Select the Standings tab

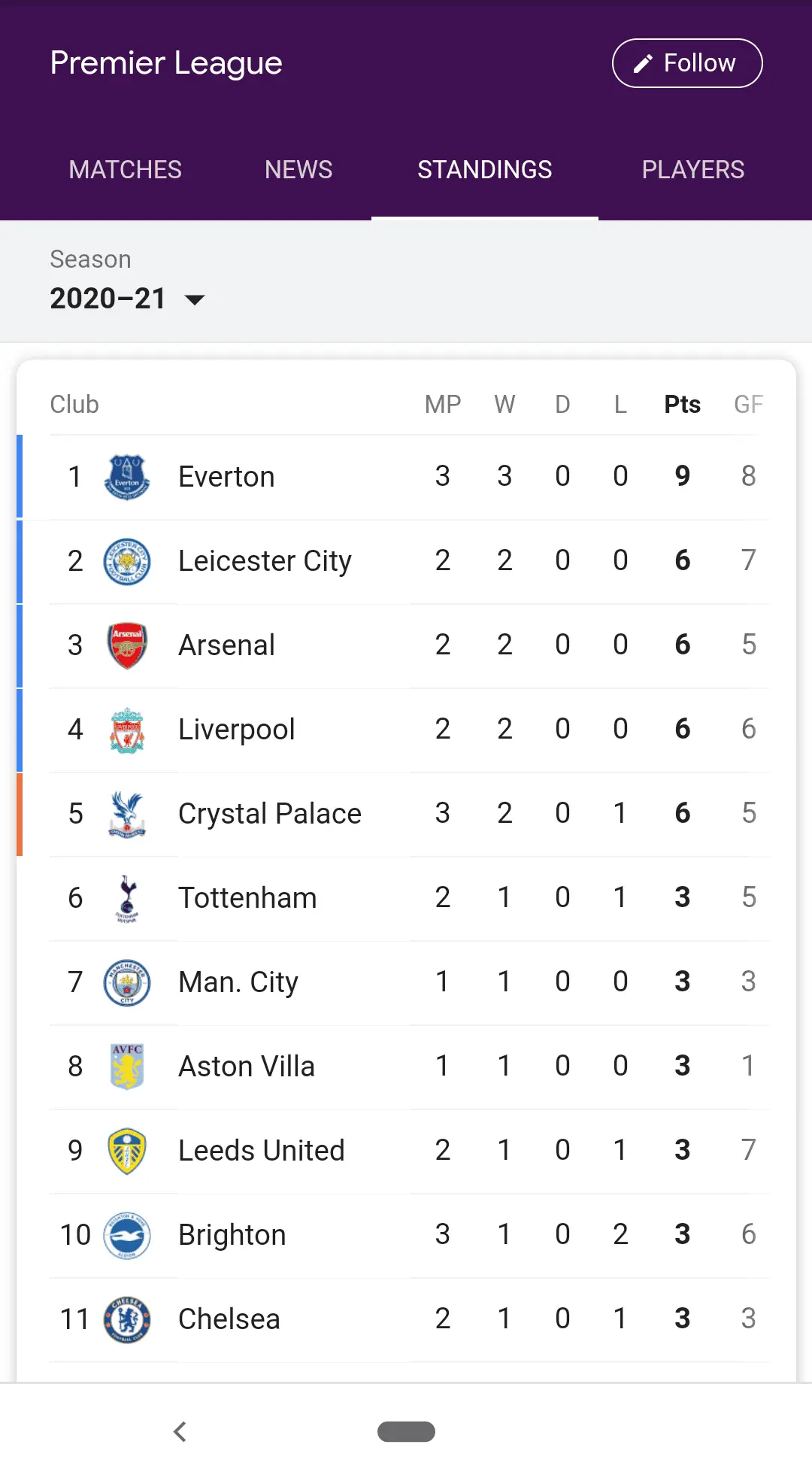click(x=485, y=170)
